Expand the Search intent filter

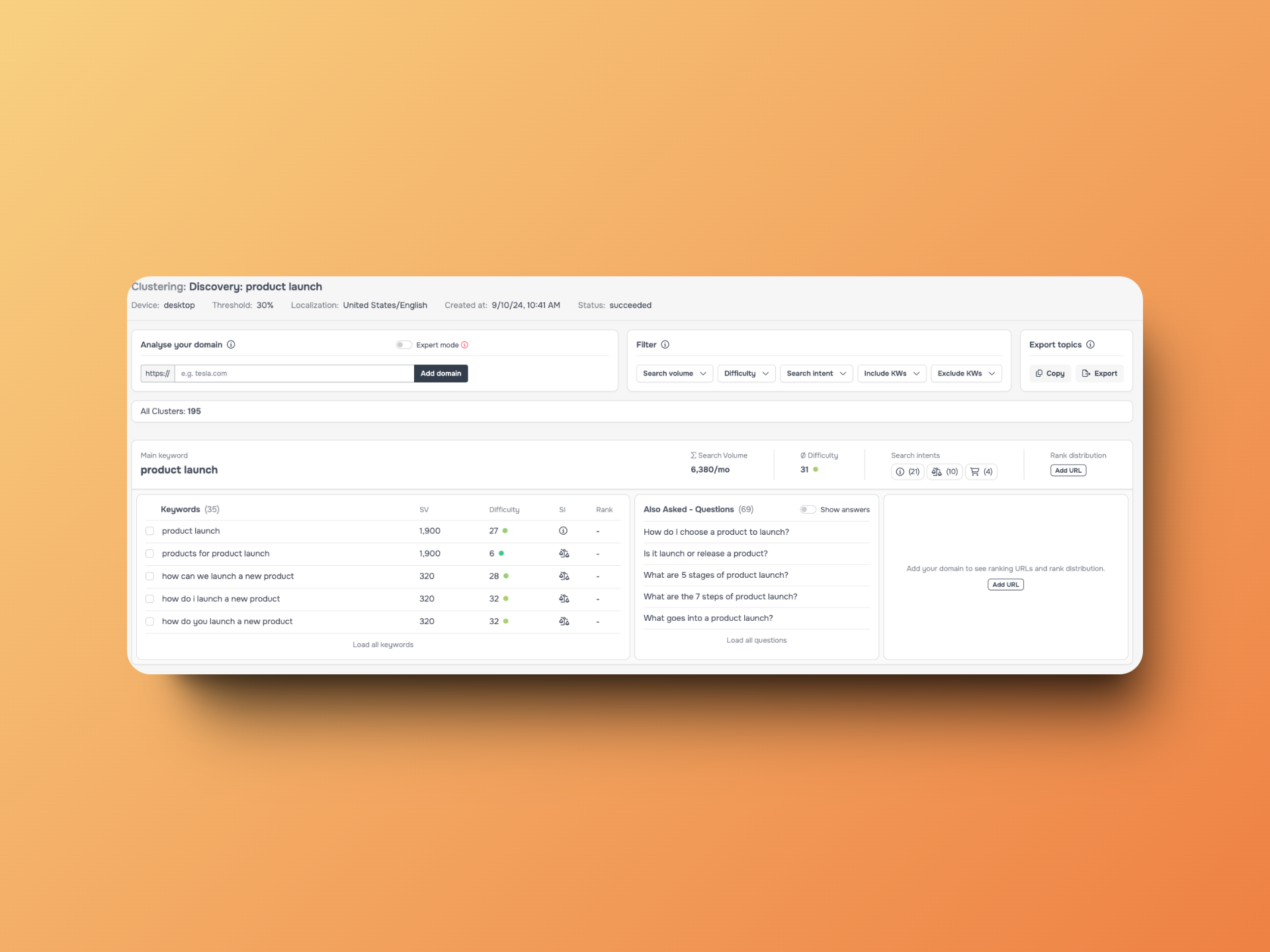click(x=816, y=373)
